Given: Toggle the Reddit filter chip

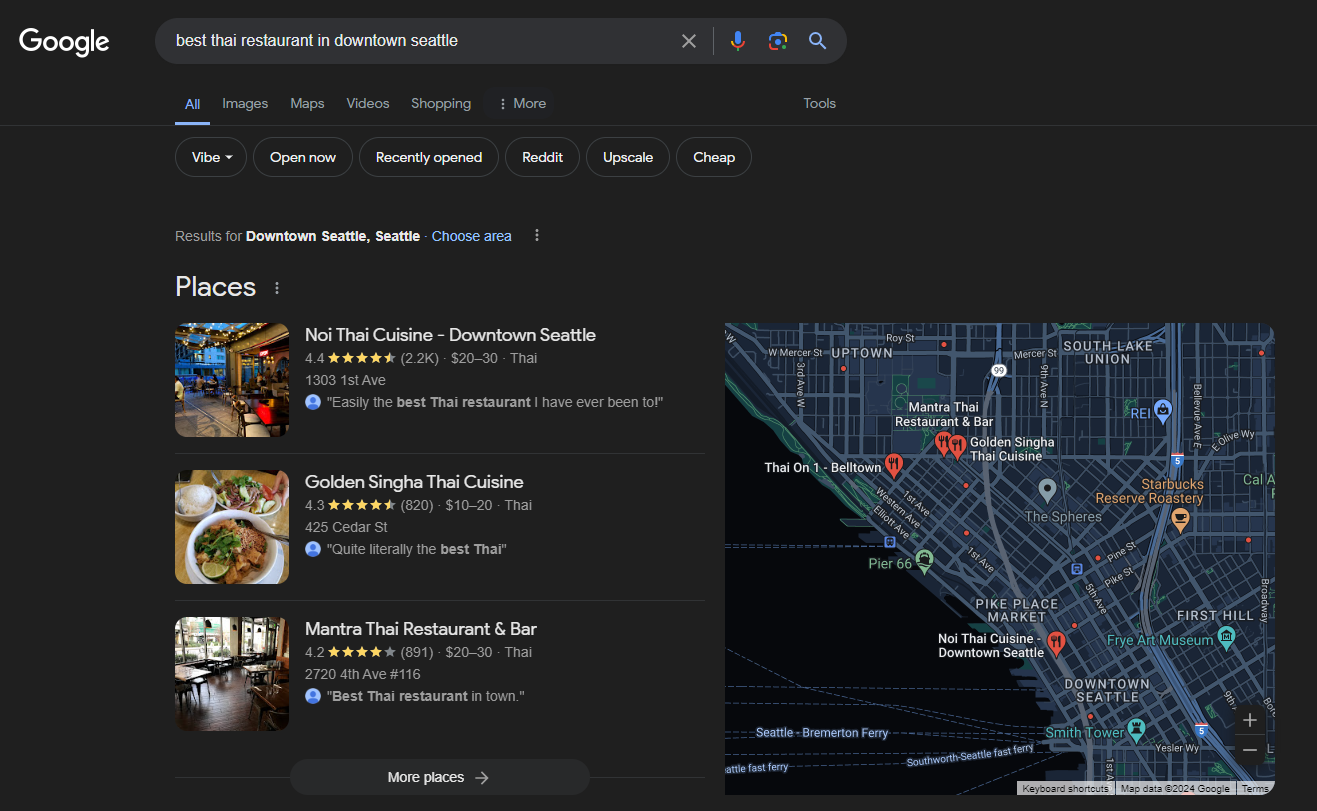Looking at the screenshot, I should click(x=542, y=157).
